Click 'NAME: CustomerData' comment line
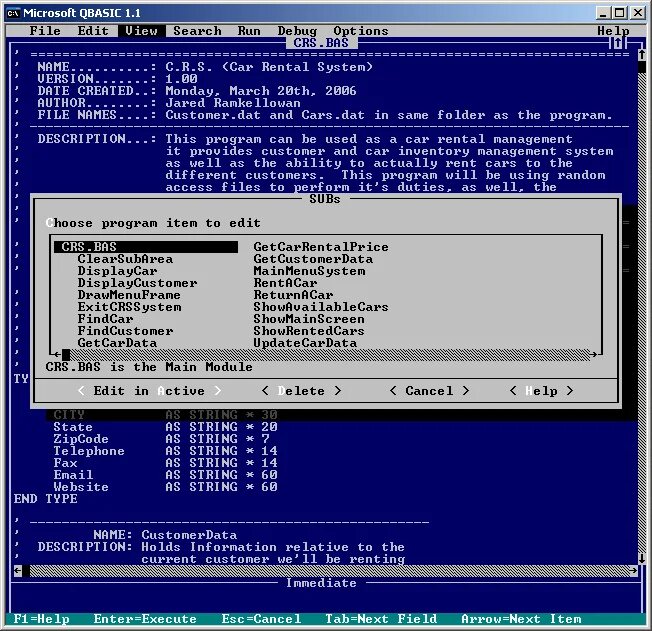Image resolution: width=652 pixels, height=631 pixels. point(165,535)
